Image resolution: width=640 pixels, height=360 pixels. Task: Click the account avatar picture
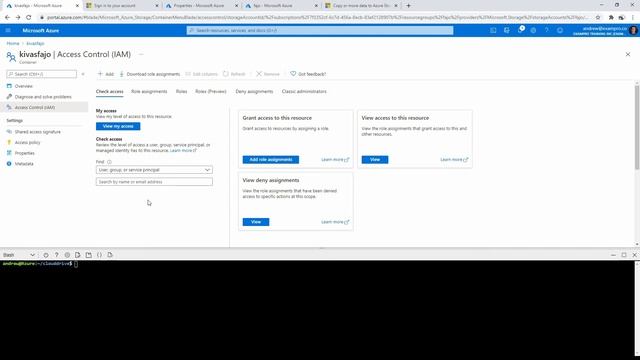click(633, 31)
